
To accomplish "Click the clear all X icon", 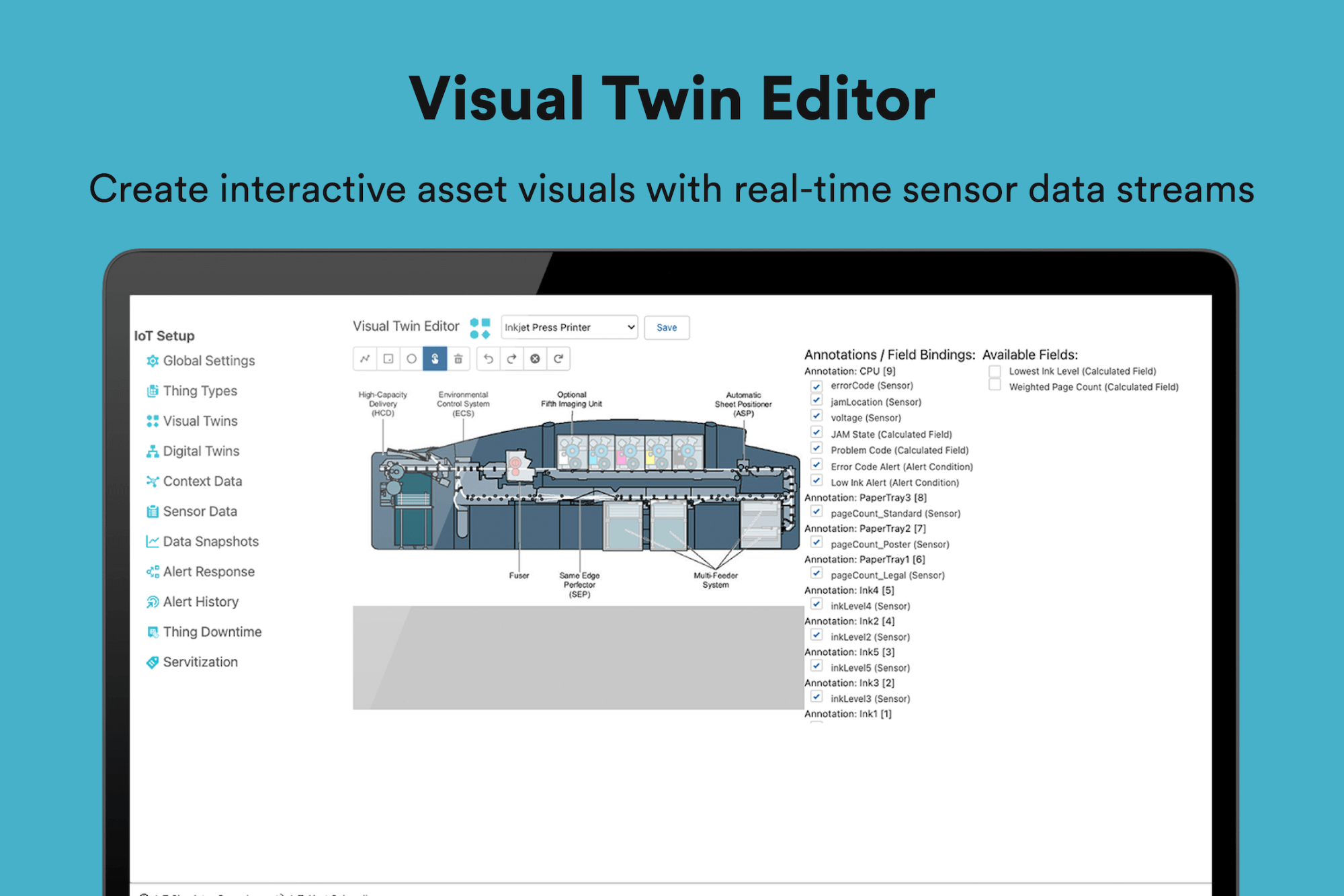I will 535,359.
